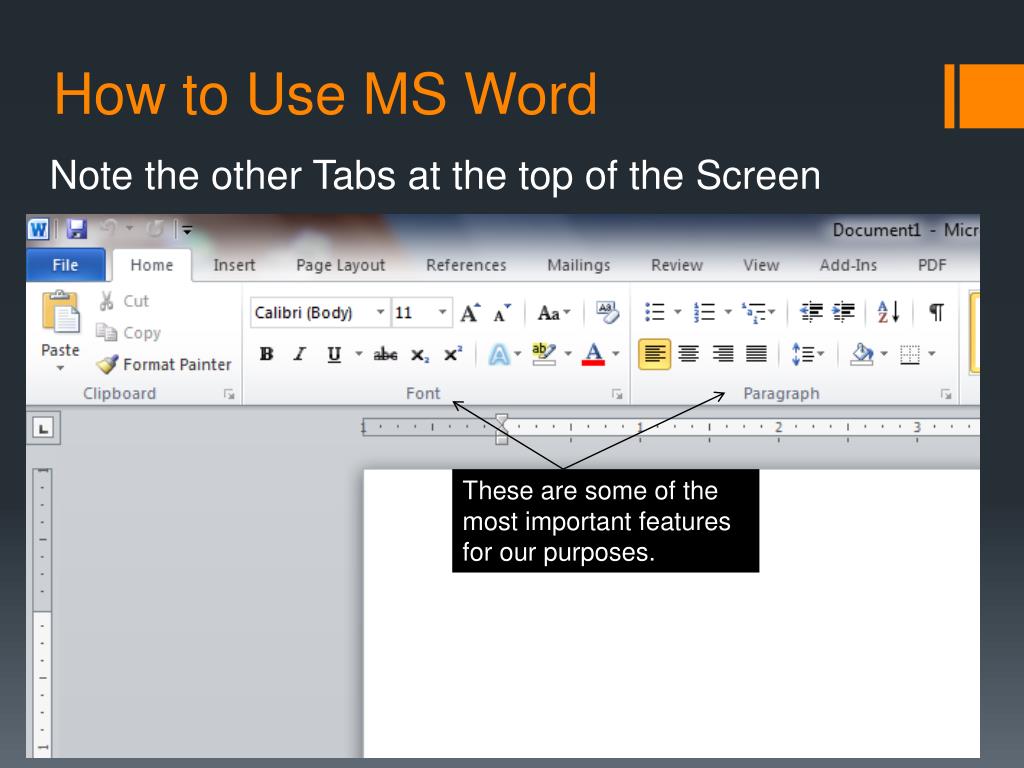Image resolution: width=1024 pixels, height=768 pixels.
Task: Copy the selection using the Copy icon
Action: [x=106, y=332]
